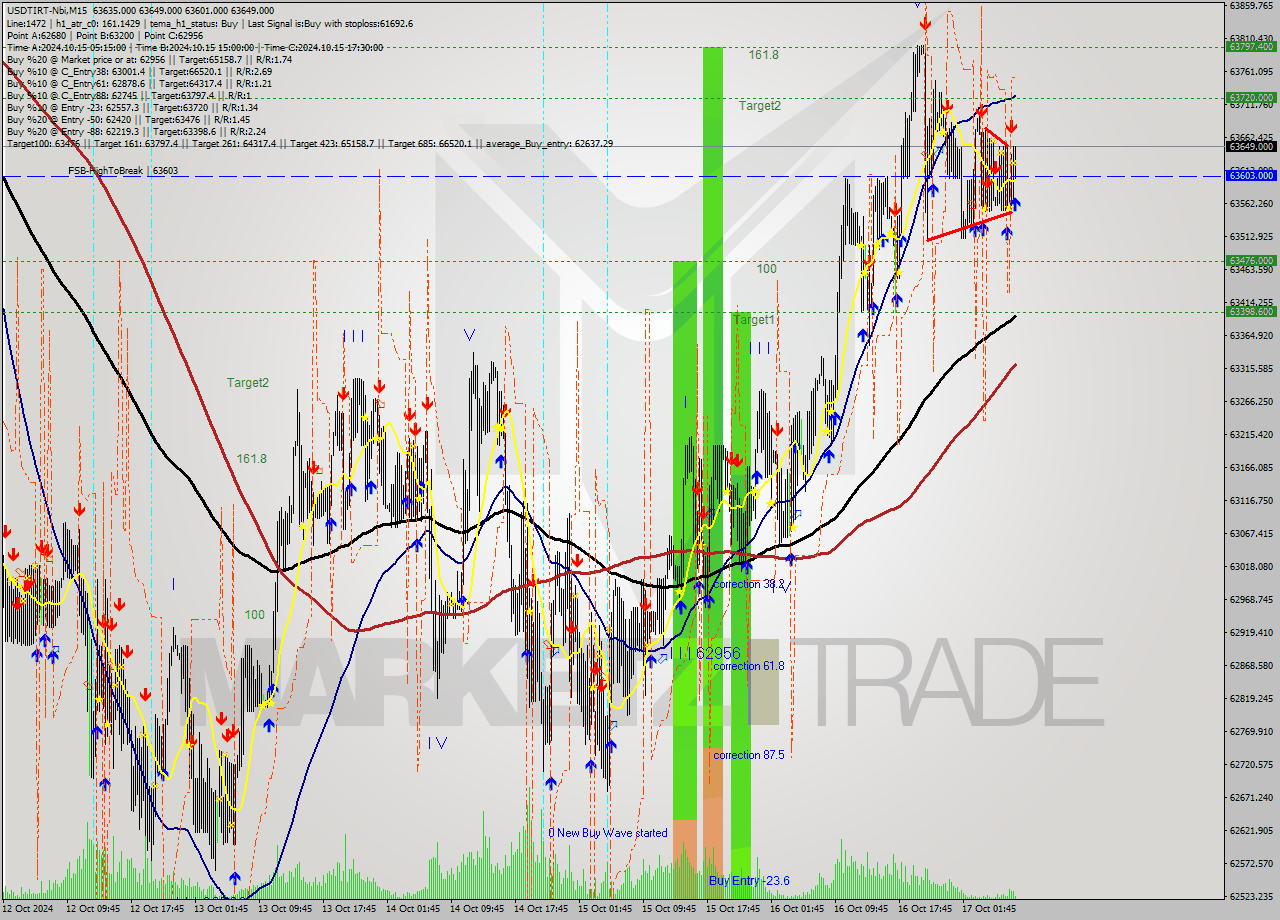Click the blue 63603.000 price tag

(1250, 175)
